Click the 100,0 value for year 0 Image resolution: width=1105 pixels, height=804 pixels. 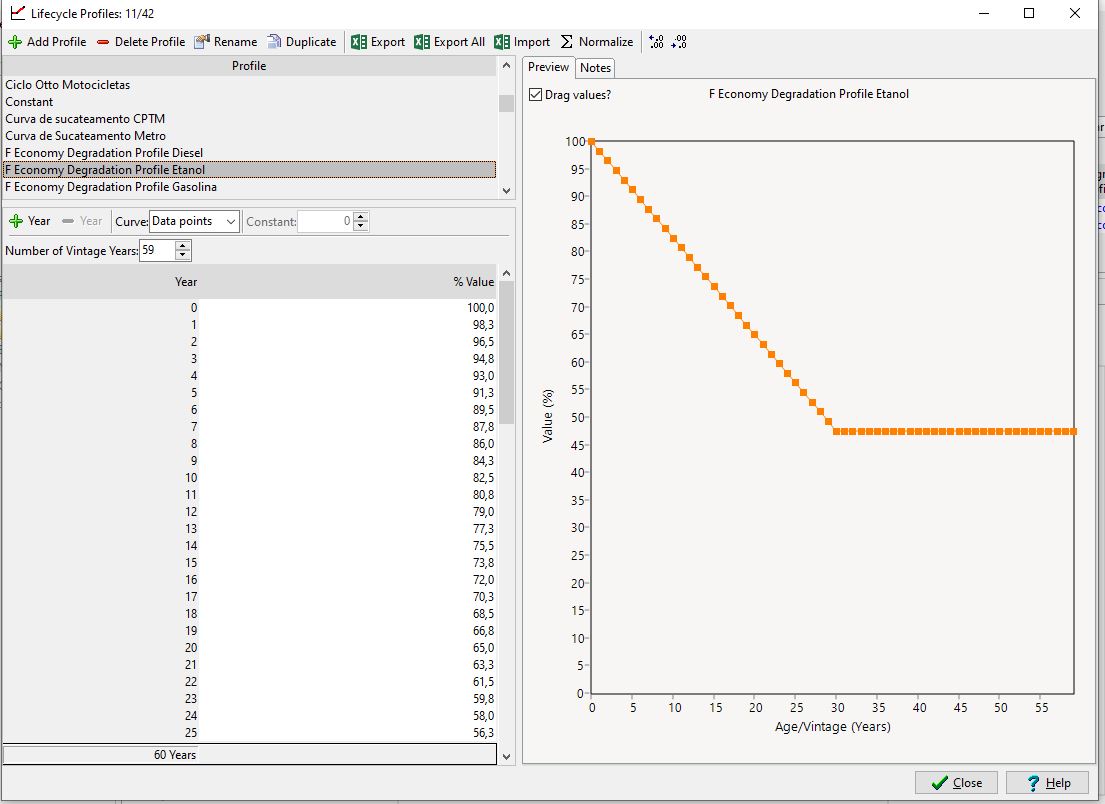point(481,308)
